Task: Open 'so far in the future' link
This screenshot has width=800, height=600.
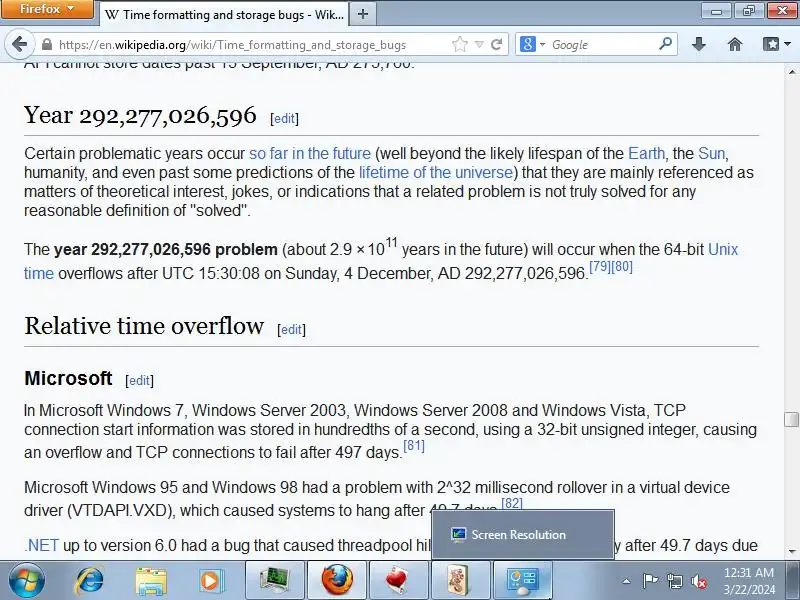Action: pos(310,154)
